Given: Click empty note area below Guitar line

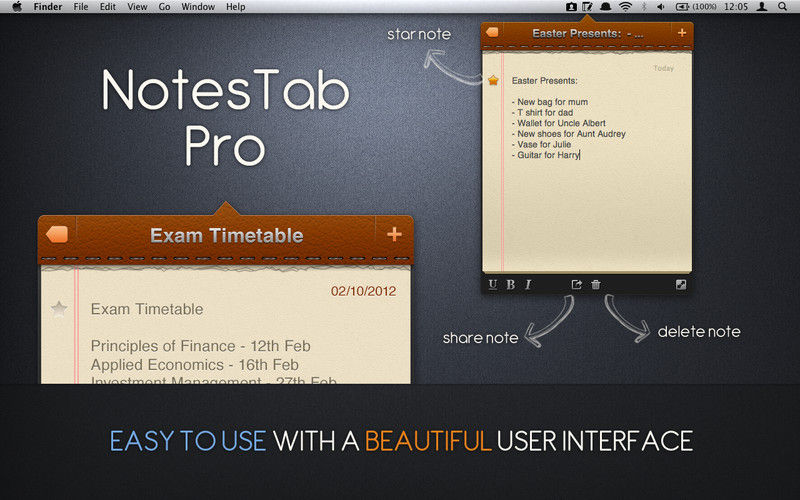Looking at the screenshot, I should 596,217.
